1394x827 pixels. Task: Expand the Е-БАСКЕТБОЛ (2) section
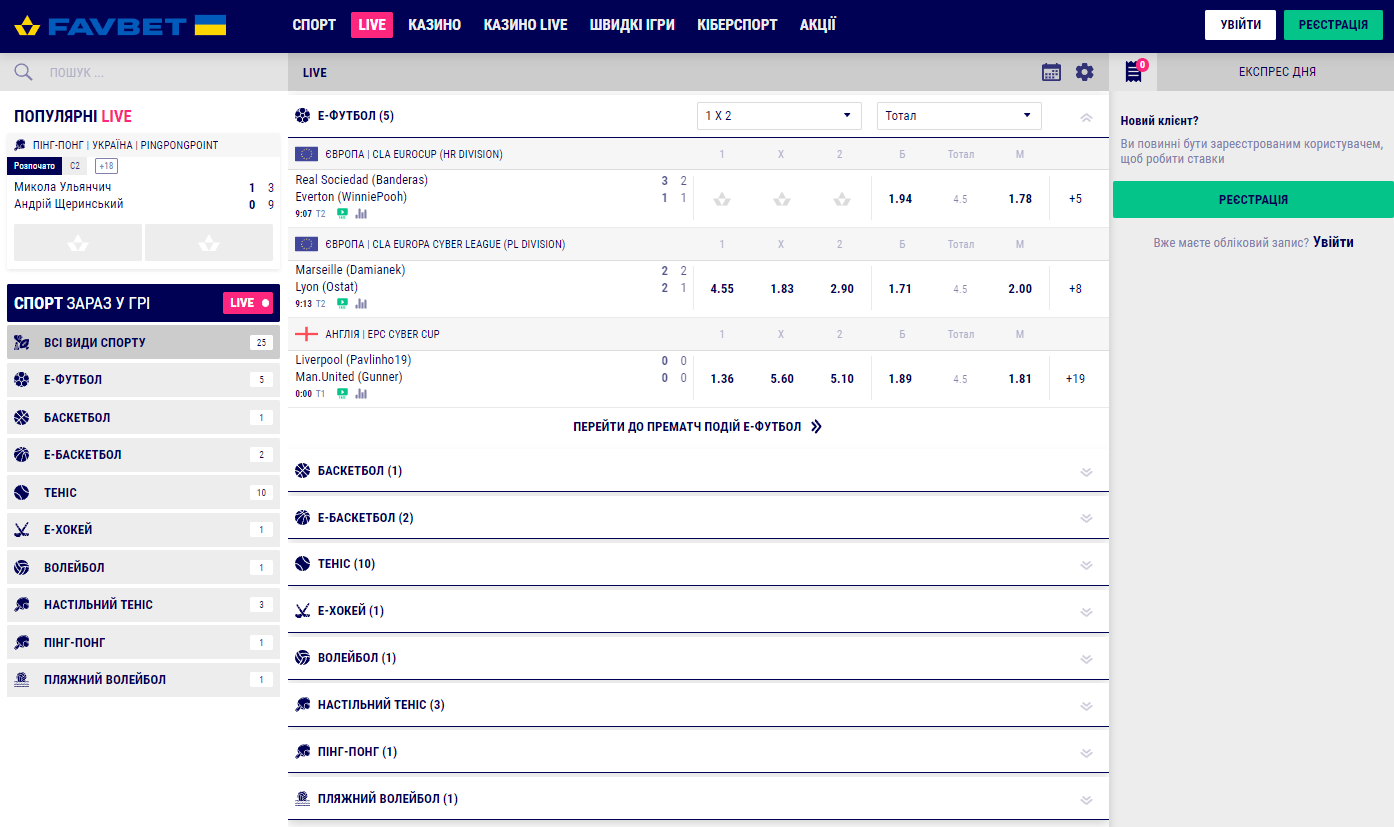(1087, 518)
